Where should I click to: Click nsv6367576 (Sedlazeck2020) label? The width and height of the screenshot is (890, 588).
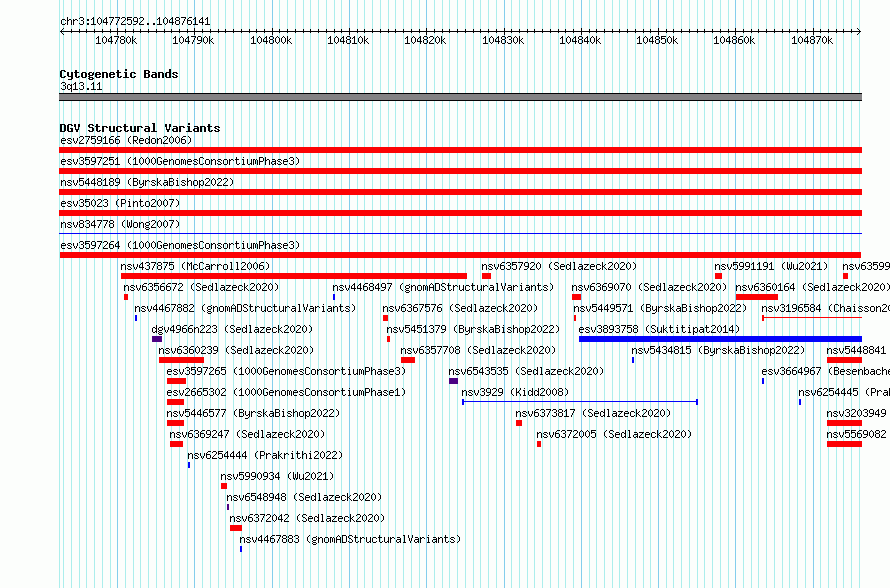coord(460,308)
